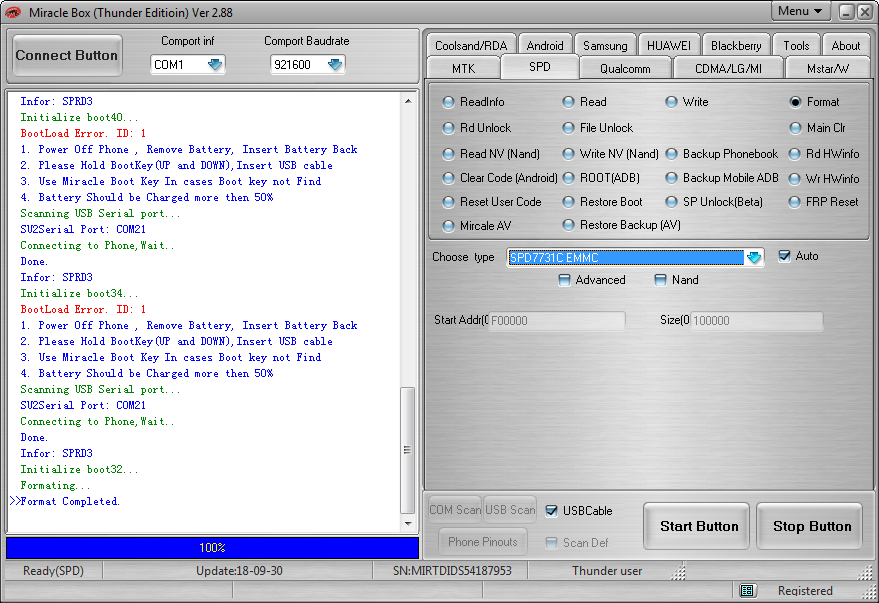Open Phone Pinouts

click(483, 542)
